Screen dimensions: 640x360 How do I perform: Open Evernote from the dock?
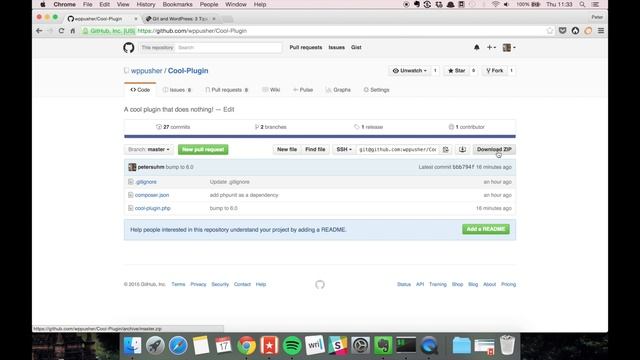click(x=383, y=345)
